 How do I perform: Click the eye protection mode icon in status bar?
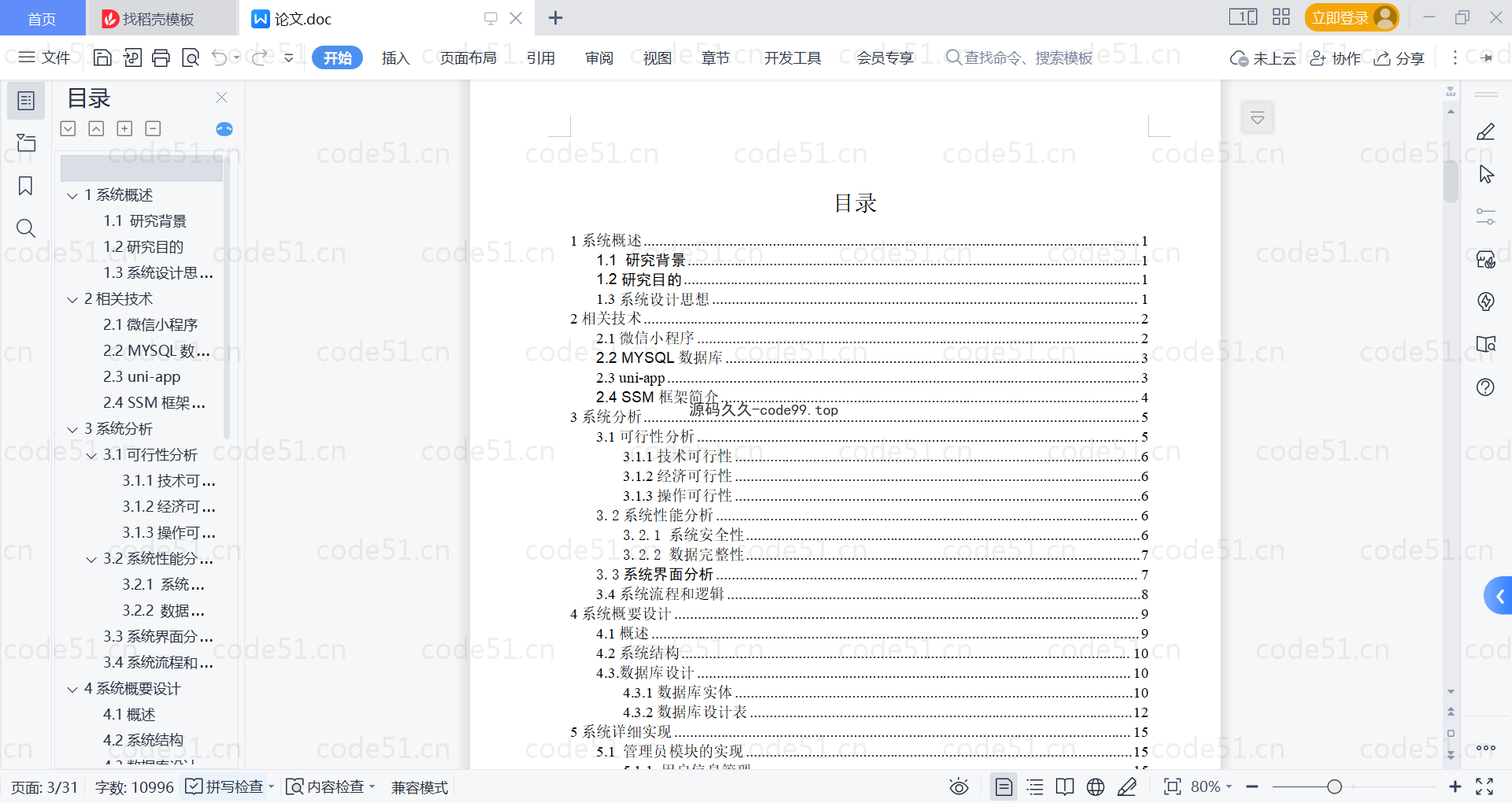point(958,786)
